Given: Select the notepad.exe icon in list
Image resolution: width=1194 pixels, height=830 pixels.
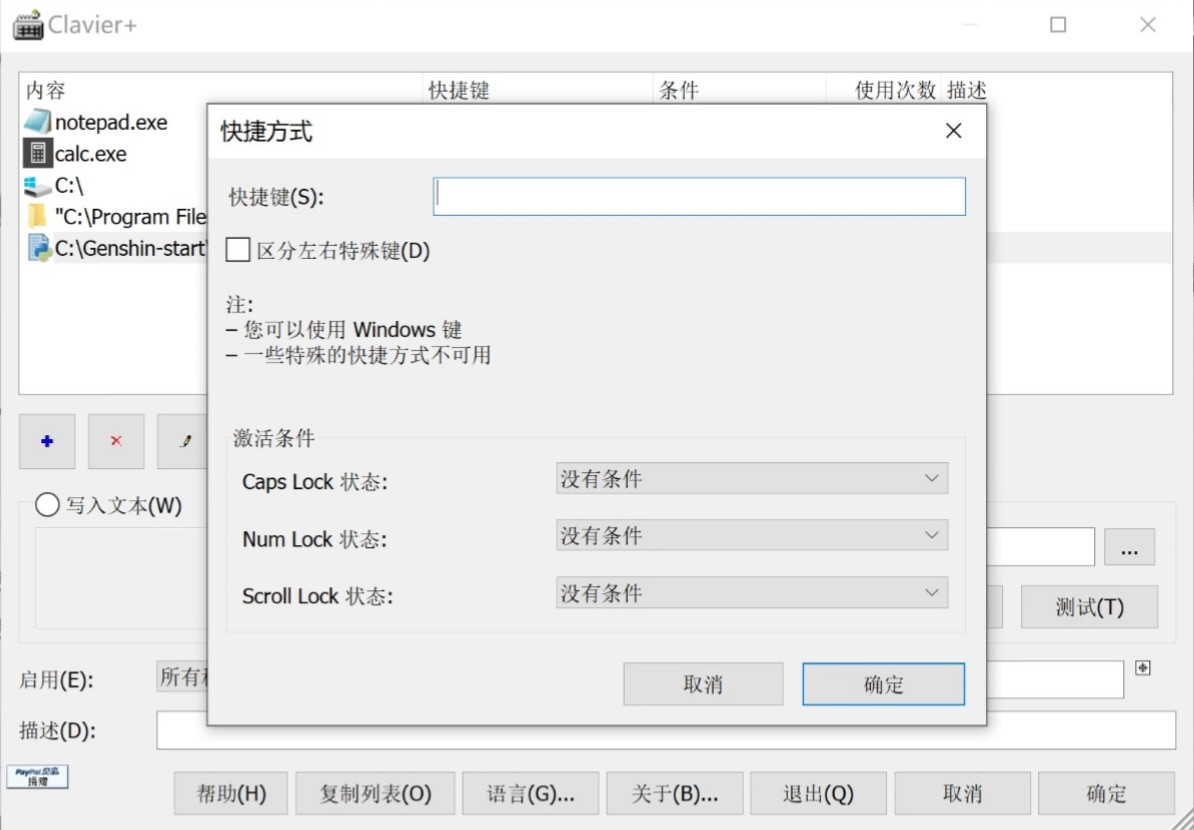Looking at the screenshot, I should point(37,122).
